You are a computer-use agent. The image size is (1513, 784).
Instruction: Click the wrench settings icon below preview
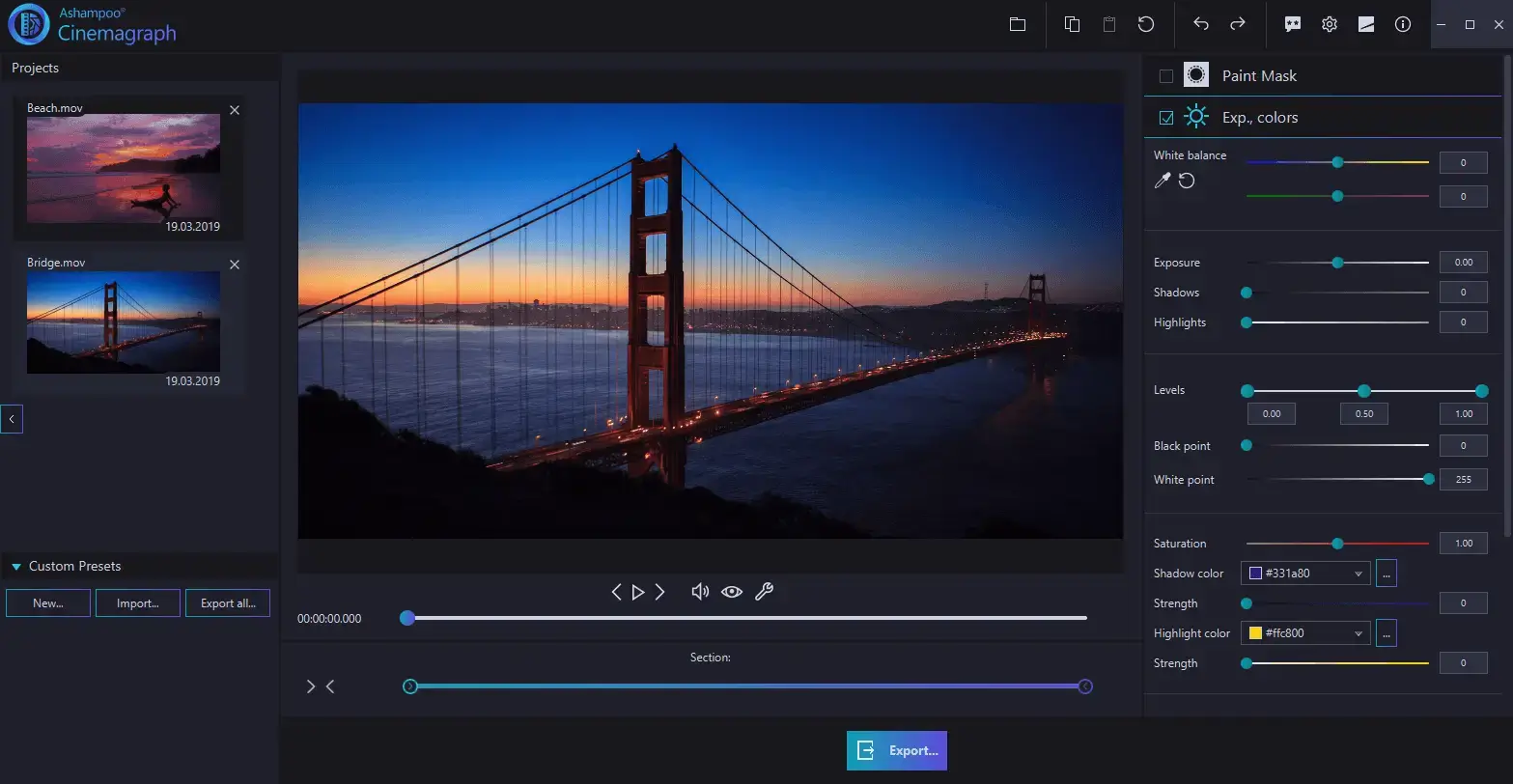pos(765,591)
